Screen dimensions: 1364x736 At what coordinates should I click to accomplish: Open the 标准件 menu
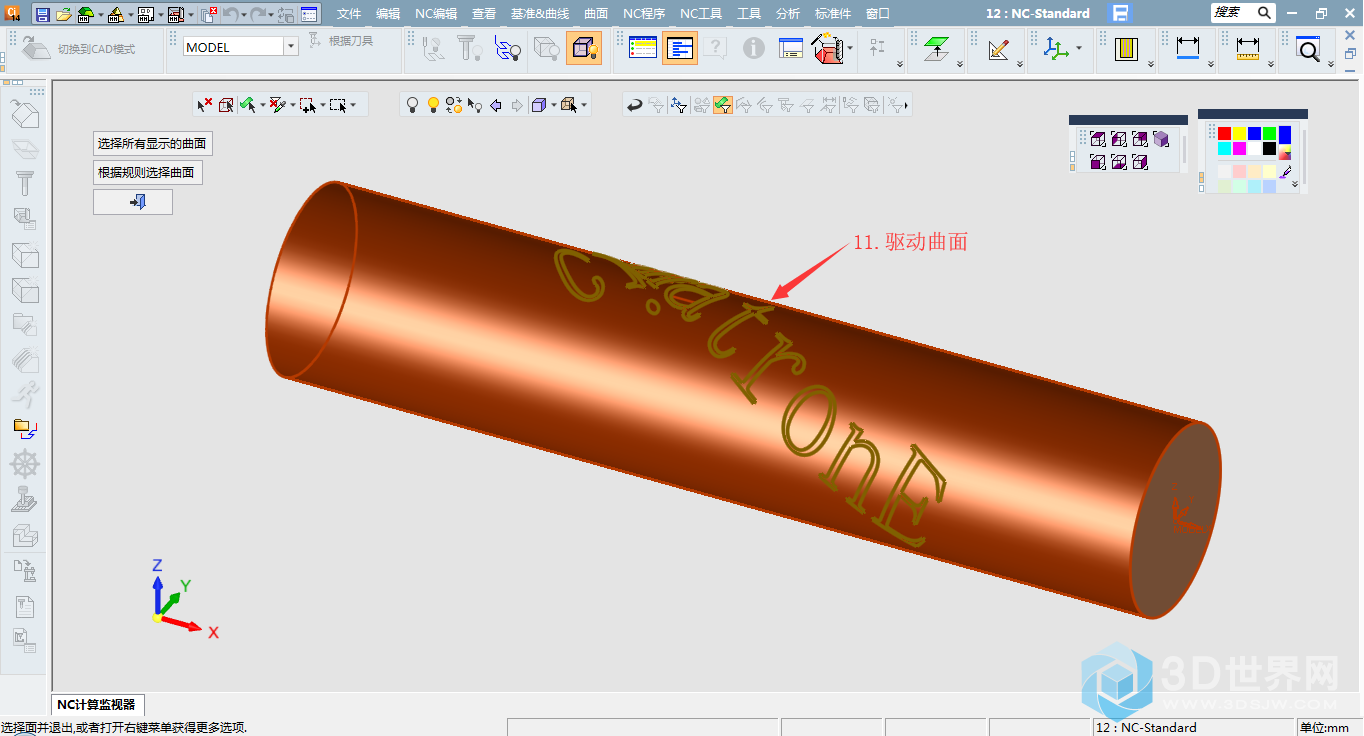834,14
